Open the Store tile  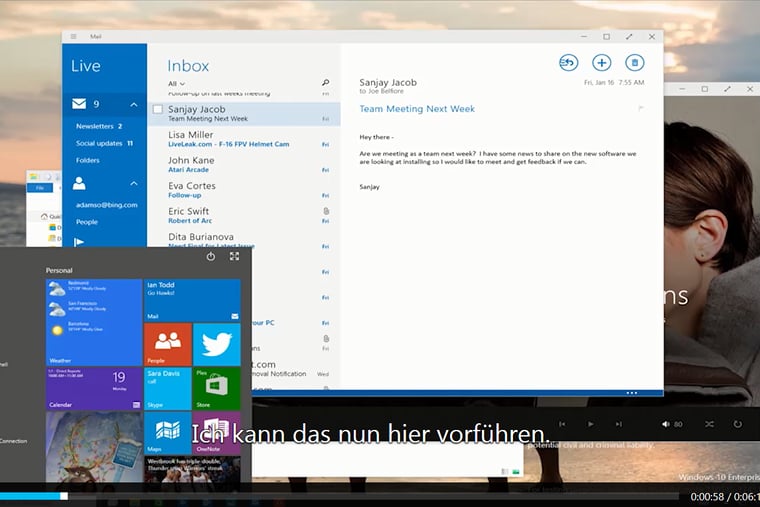pos(217,388)
